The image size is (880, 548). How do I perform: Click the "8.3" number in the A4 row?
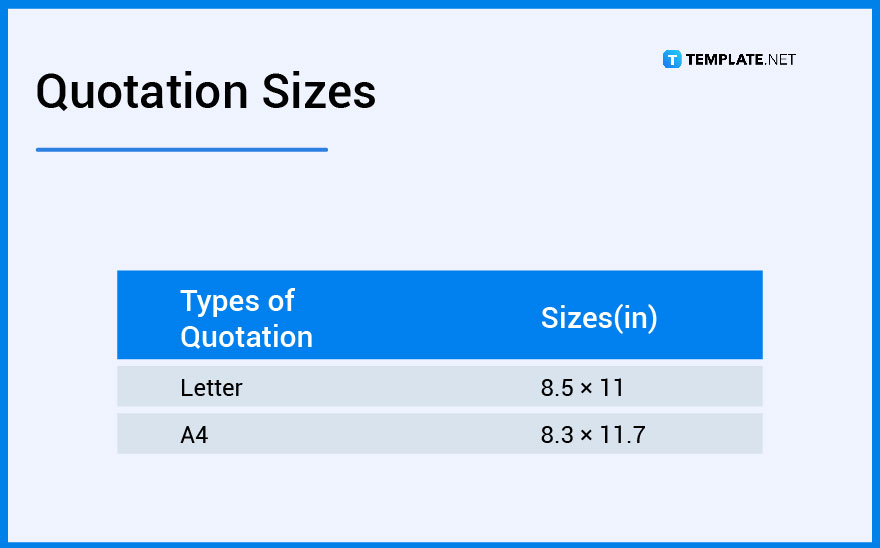(x=557, y=435)
